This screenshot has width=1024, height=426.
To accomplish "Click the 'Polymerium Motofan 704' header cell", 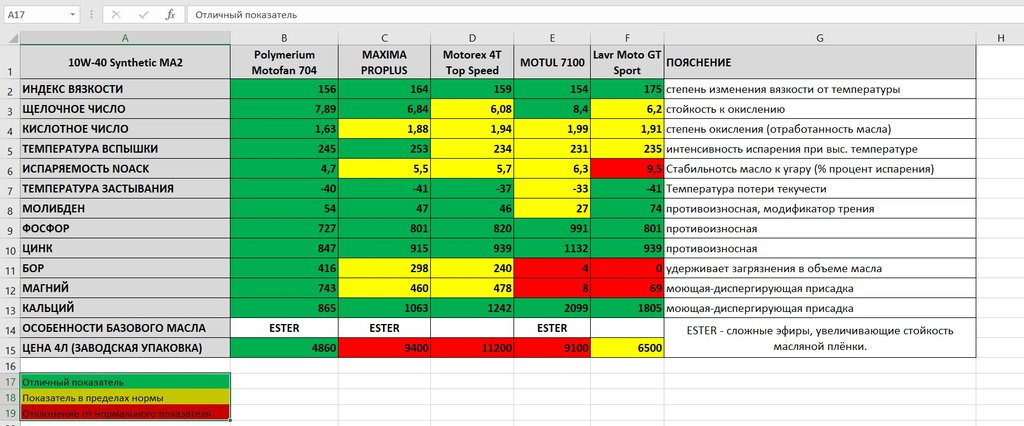I will [284, 62].
